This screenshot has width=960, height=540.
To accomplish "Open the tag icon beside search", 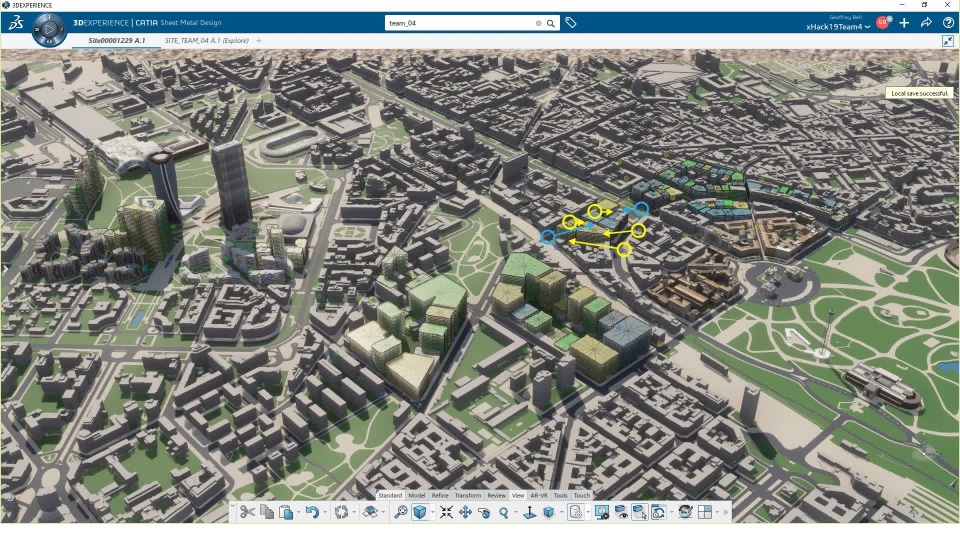I will click(571, 22).
